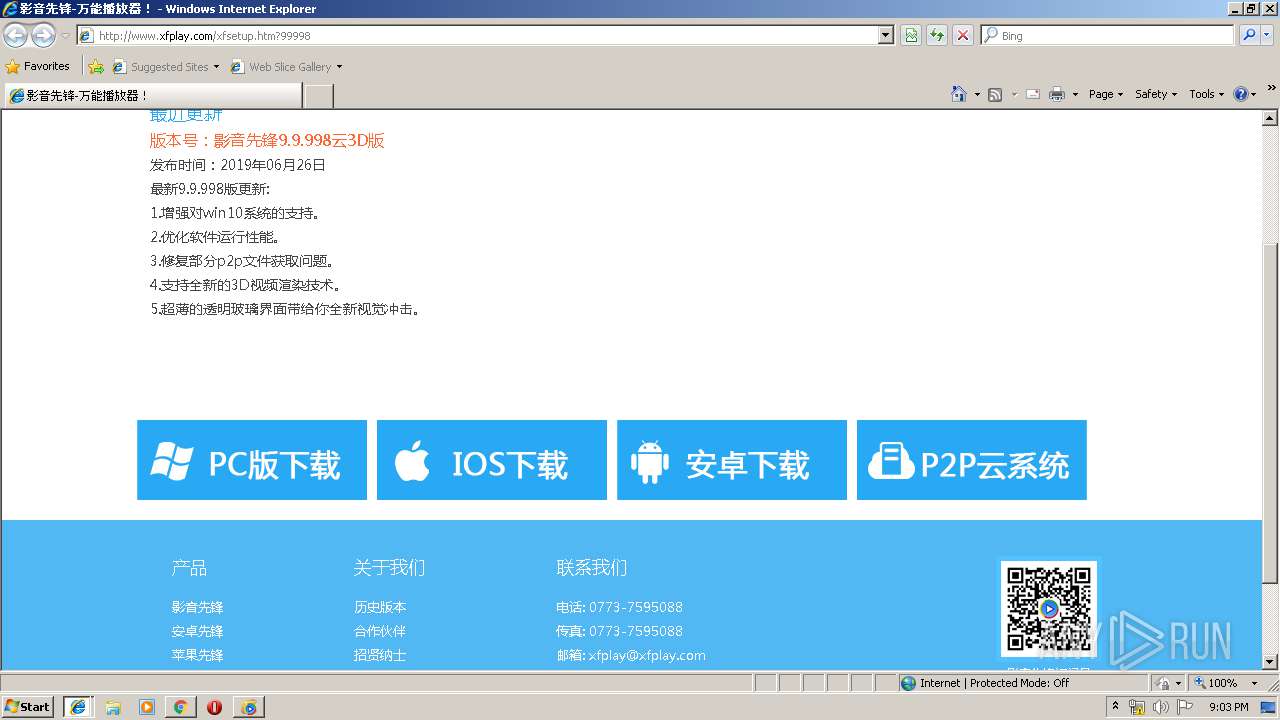Open the P2P云系统 button
Screen dimensions: 1280x720
(972, 460)
